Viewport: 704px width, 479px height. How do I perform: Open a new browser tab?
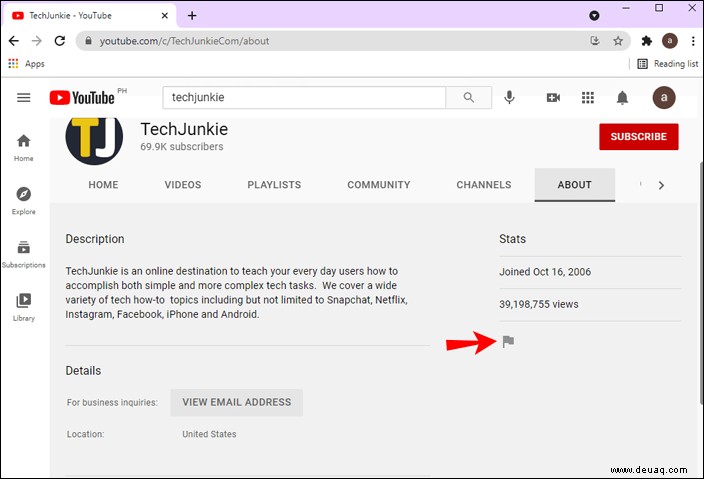[192, 16]
